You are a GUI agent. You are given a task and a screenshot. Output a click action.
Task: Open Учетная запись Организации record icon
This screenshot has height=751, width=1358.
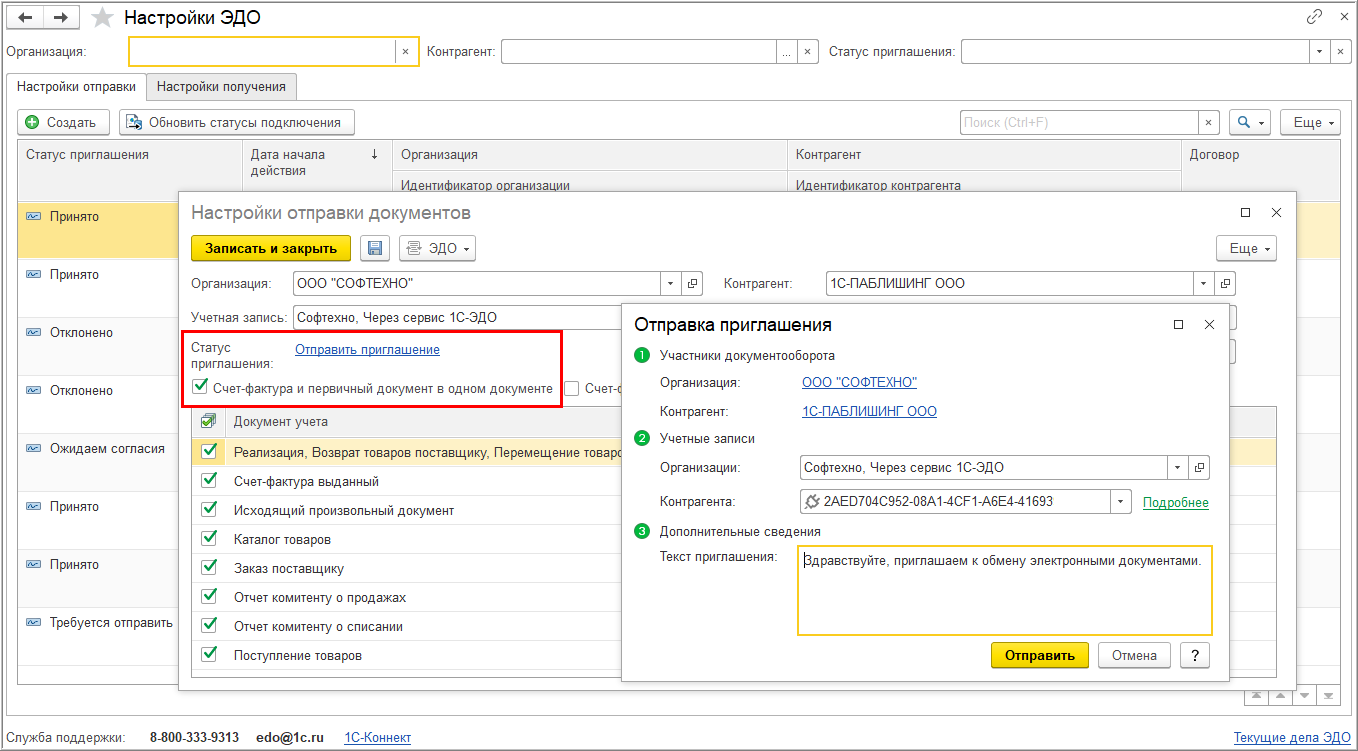[x=1198, y=468]
